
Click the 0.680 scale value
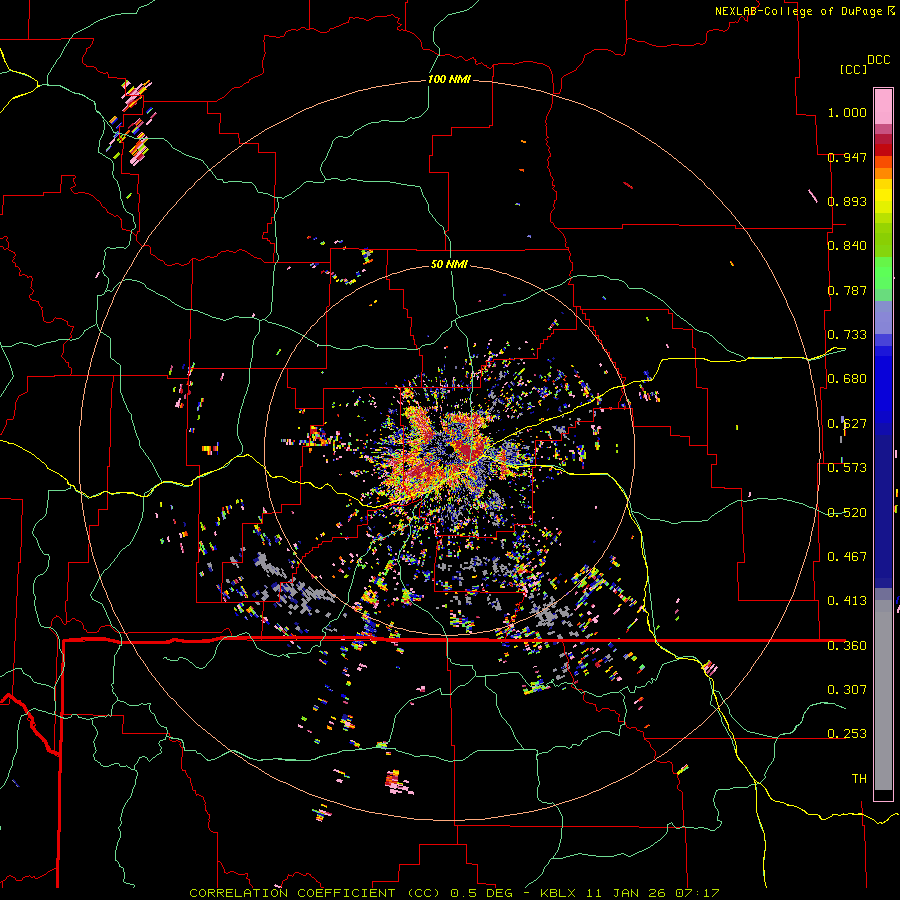[847, 379]
